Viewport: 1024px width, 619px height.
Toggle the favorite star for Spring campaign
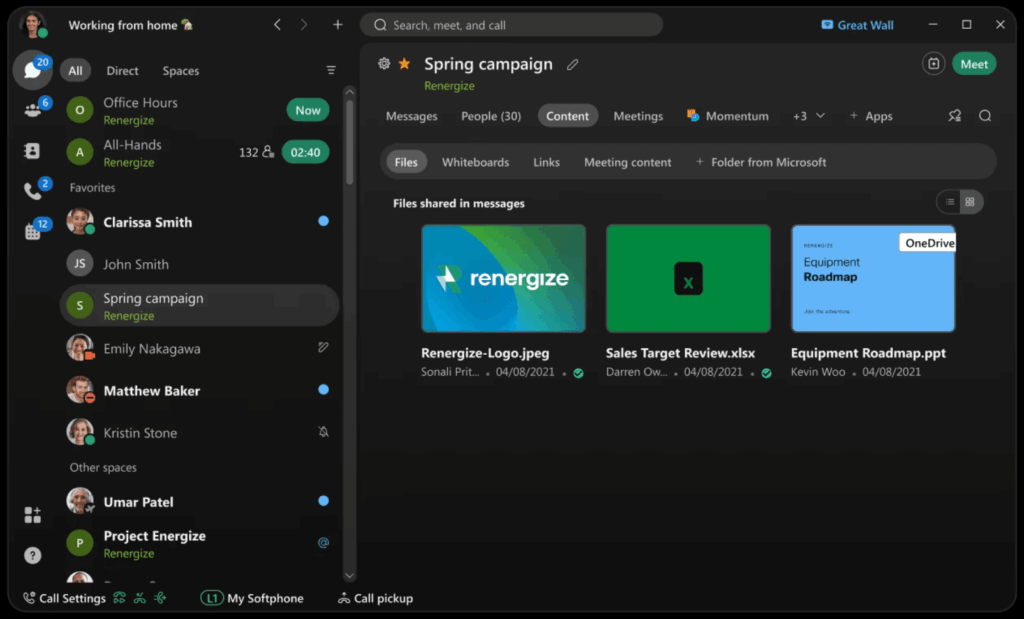click(x=404, y=63)
